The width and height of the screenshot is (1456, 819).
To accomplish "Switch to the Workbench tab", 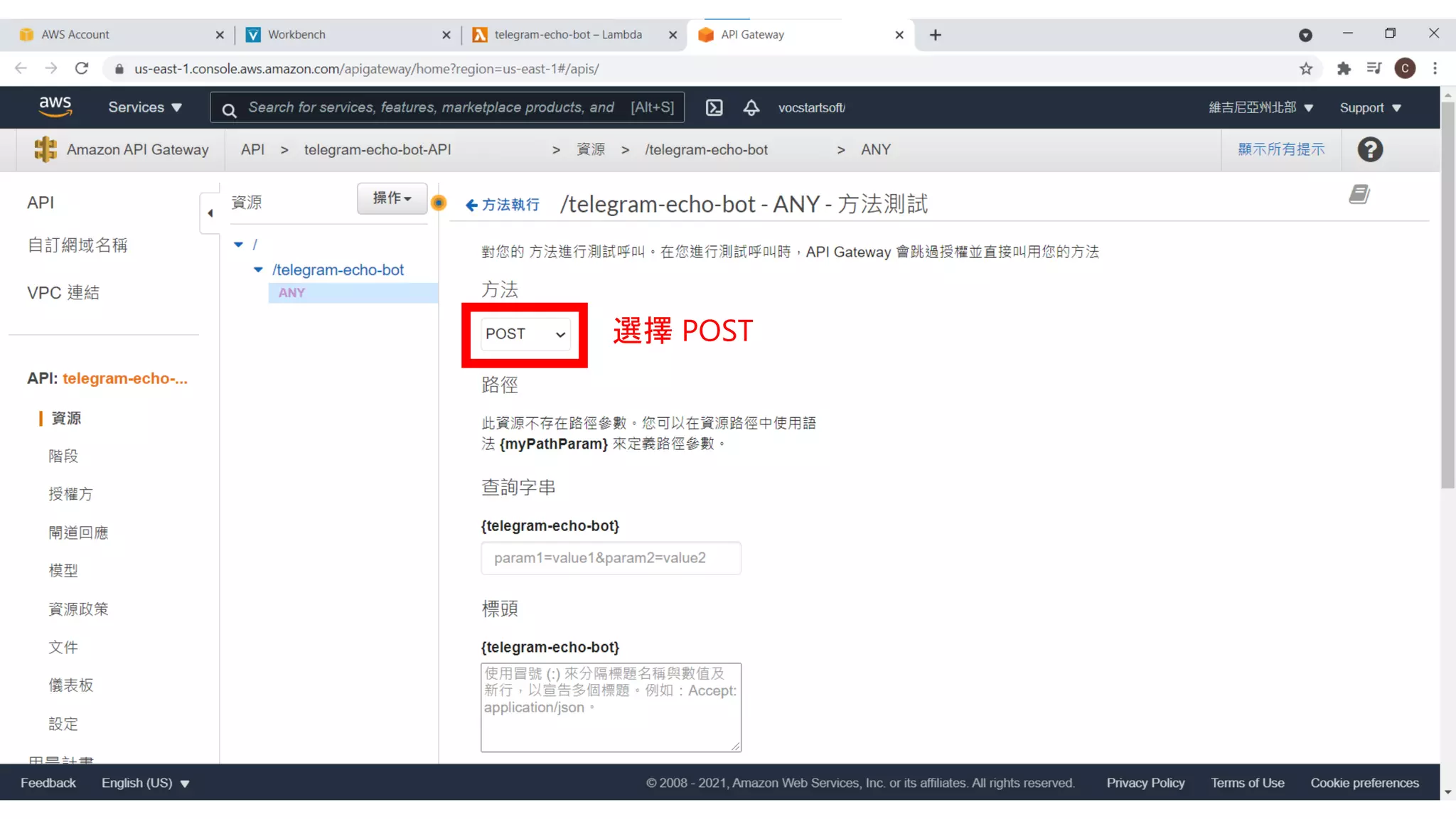I will coord(346,34).
